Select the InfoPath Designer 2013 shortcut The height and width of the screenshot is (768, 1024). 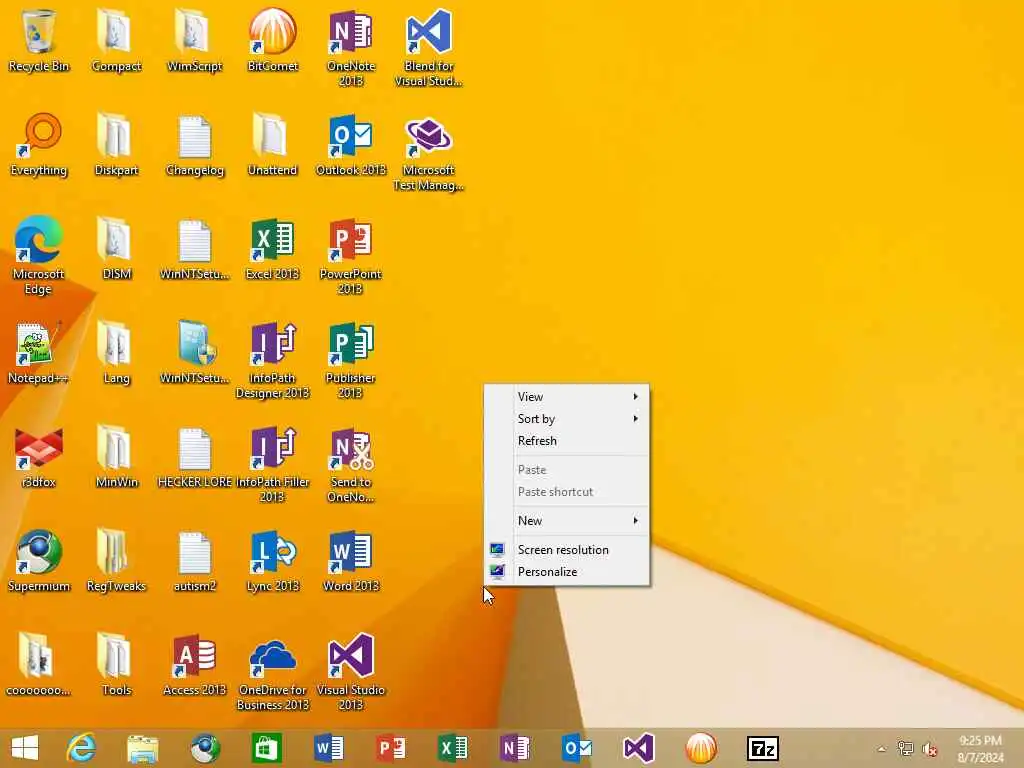click(x=272, y=360)
